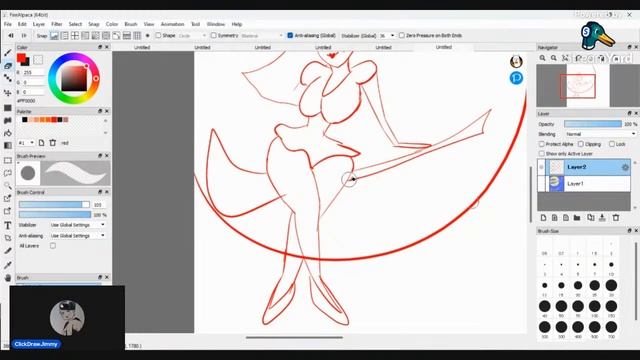The width and height of the screenshot is (640, 360).
Task: Open the Blending mode dropdown
Action: point(600,134)
